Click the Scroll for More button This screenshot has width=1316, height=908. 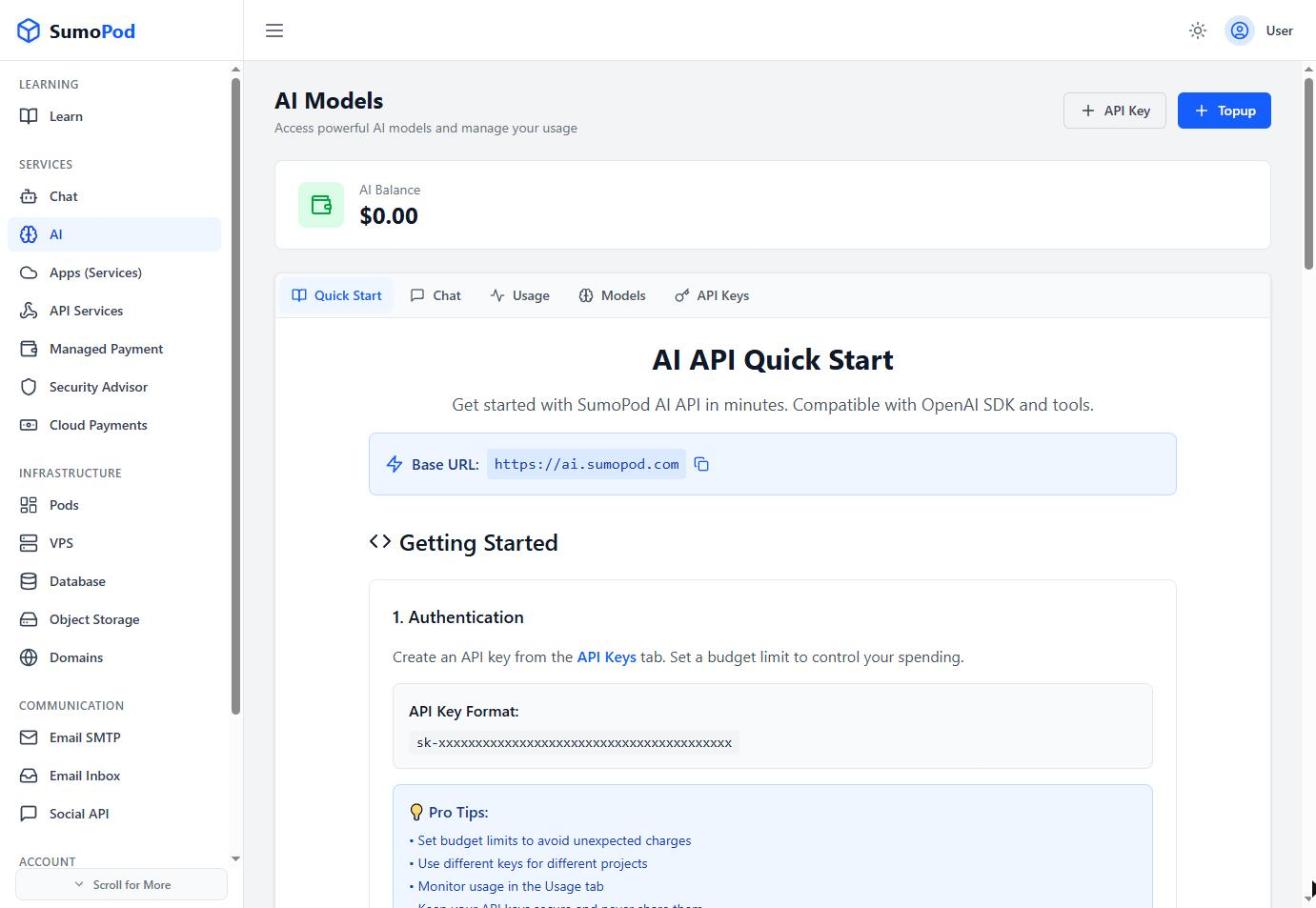121,884
